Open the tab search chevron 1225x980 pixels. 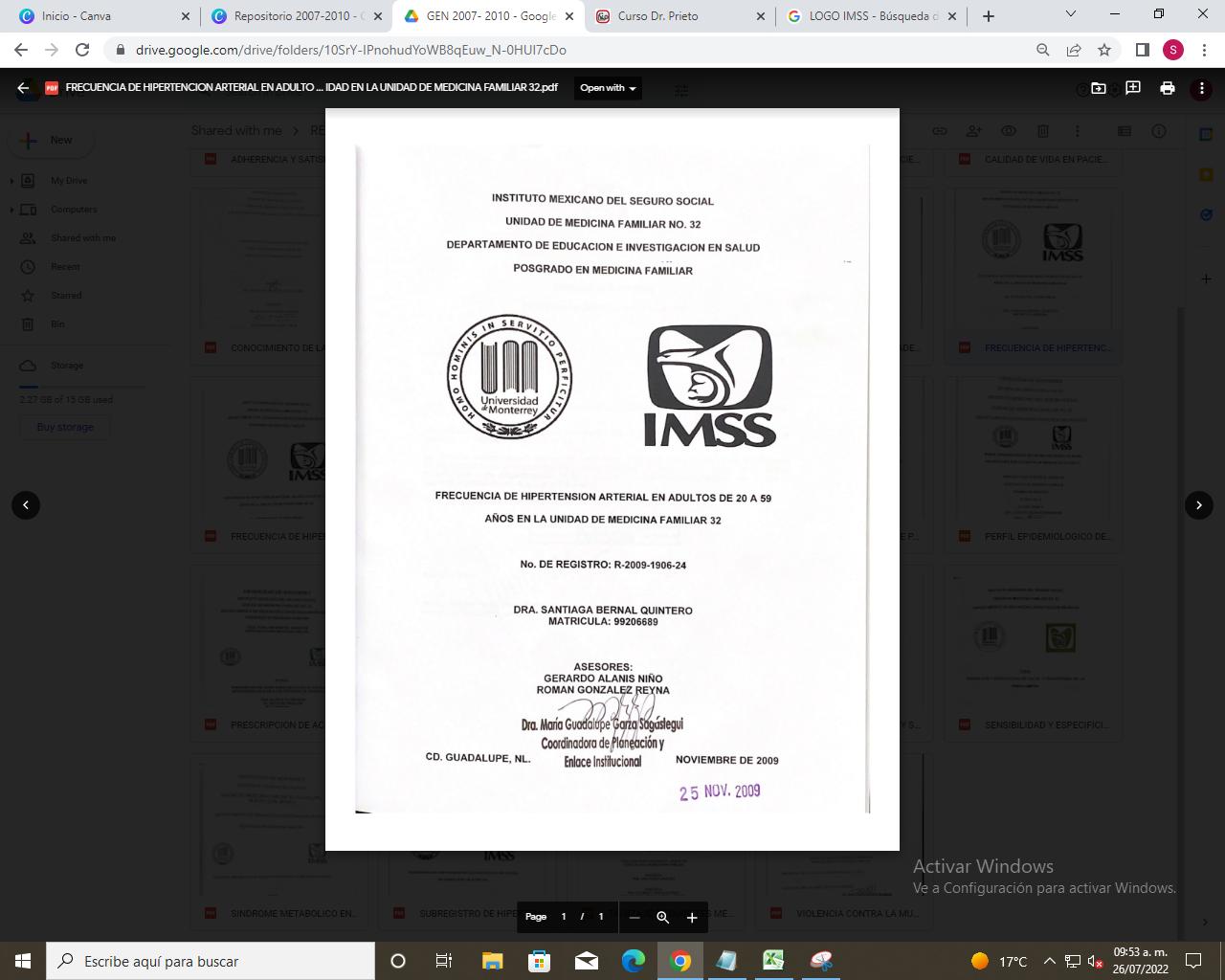1071,14
